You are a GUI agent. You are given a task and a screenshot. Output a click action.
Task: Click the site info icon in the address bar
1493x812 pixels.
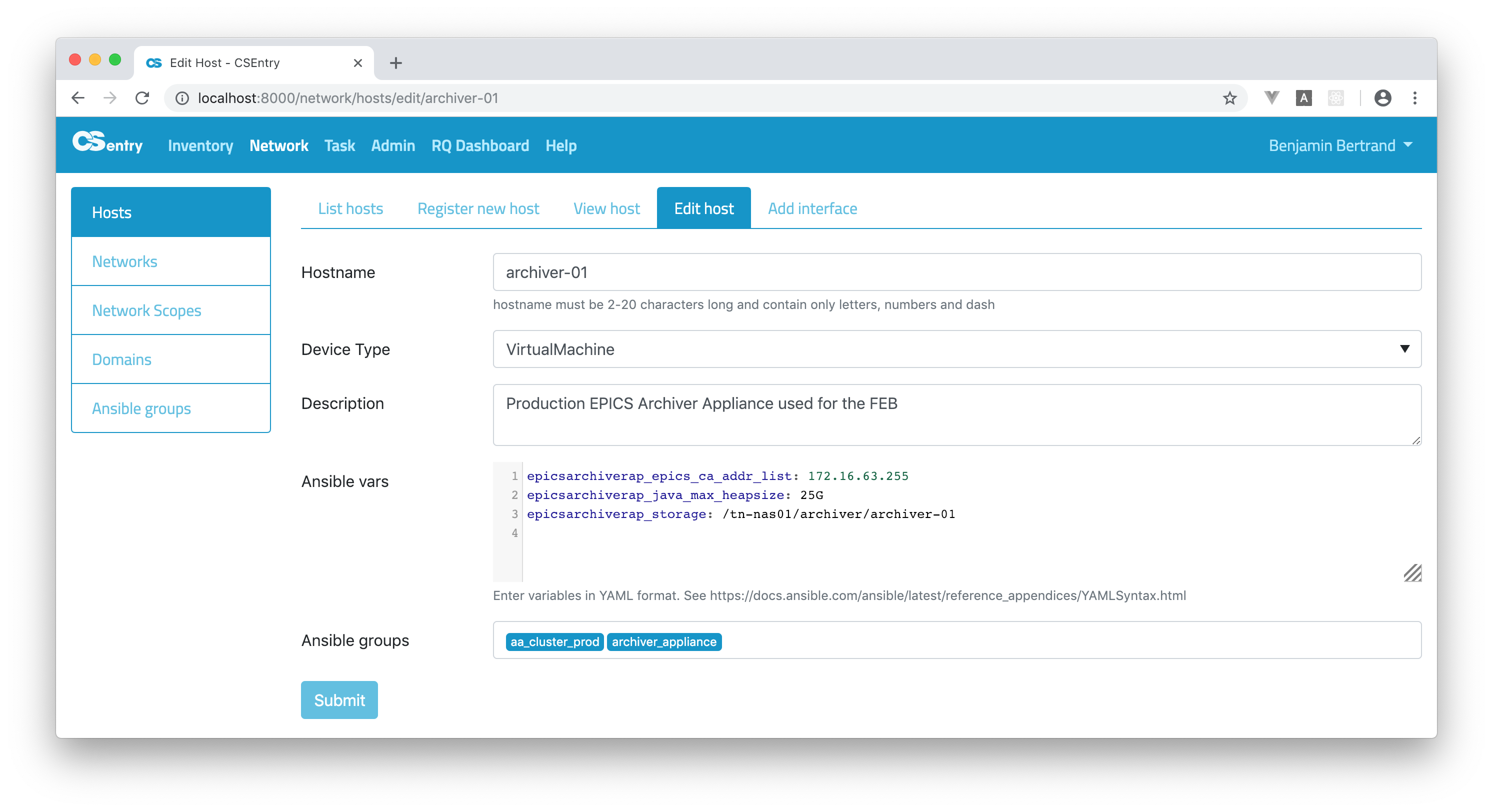coord(181,98)
